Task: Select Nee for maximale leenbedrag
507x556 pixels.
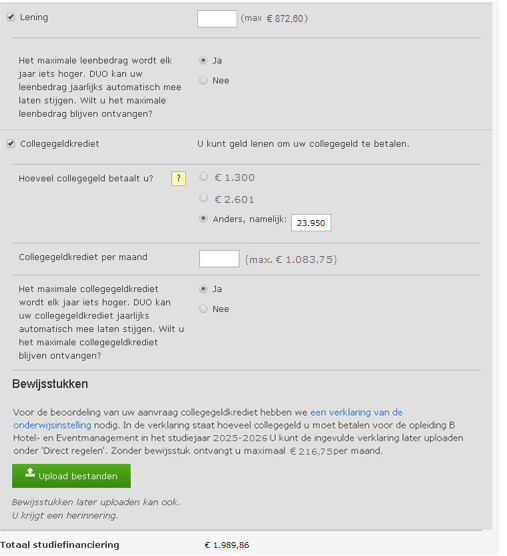Action: (x=203, y=80)
